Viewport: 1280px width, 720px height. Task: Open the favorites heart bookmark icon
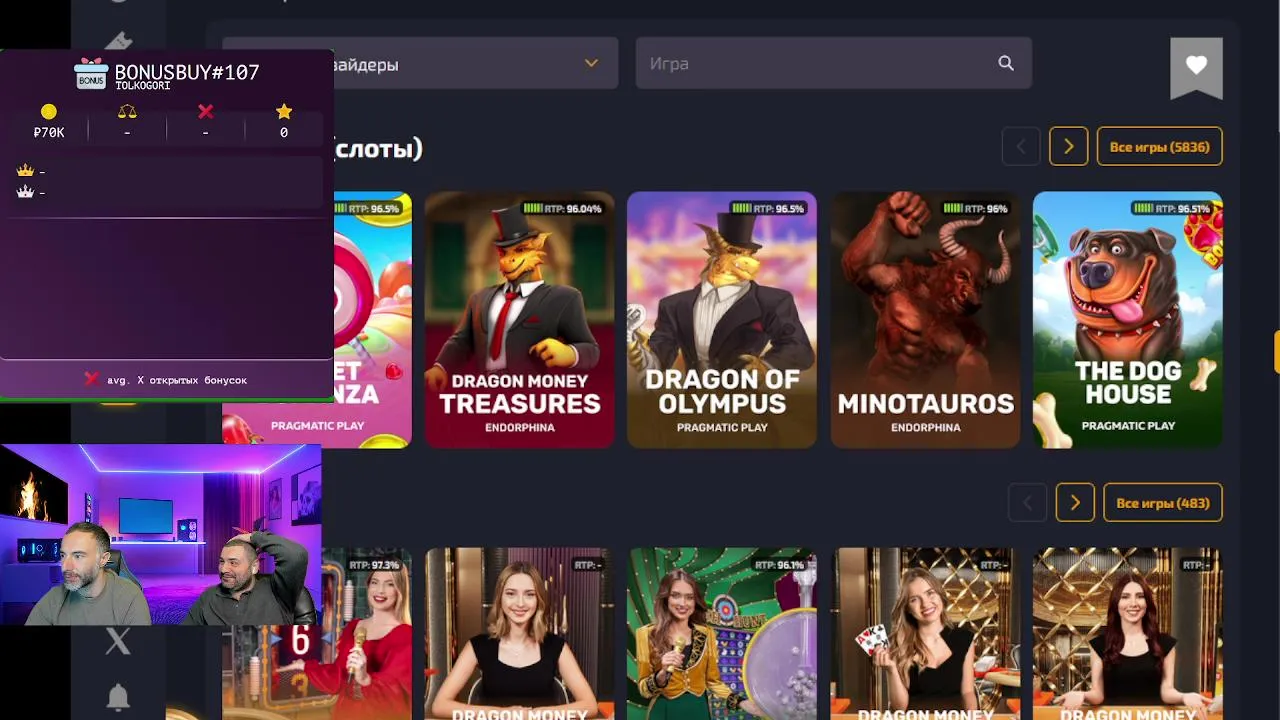[x=1196, y=66]
